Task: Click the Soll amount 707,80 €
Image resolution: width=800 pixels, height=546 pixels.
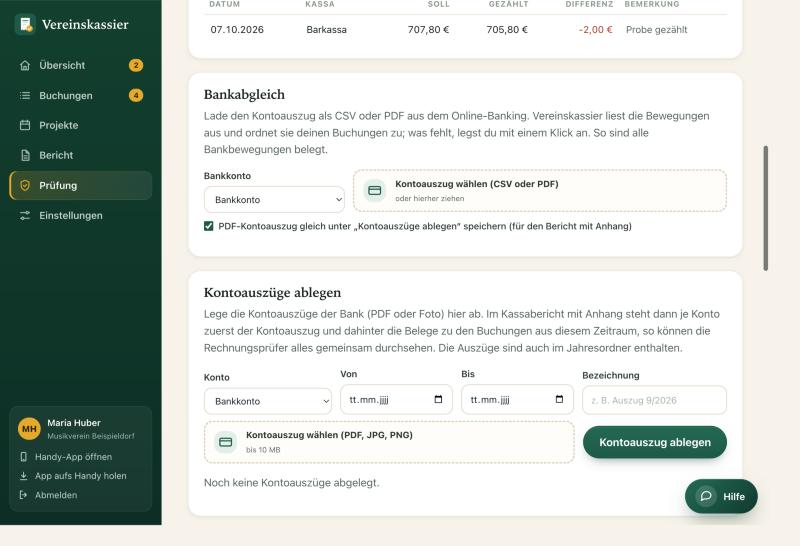Action: [429, 30]
